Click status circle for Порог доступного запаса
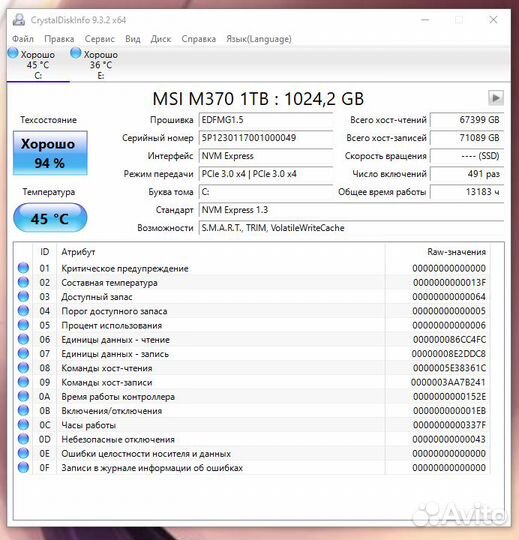Image resolution: width=519 pixels, height=540 pixels. [23, 311]
